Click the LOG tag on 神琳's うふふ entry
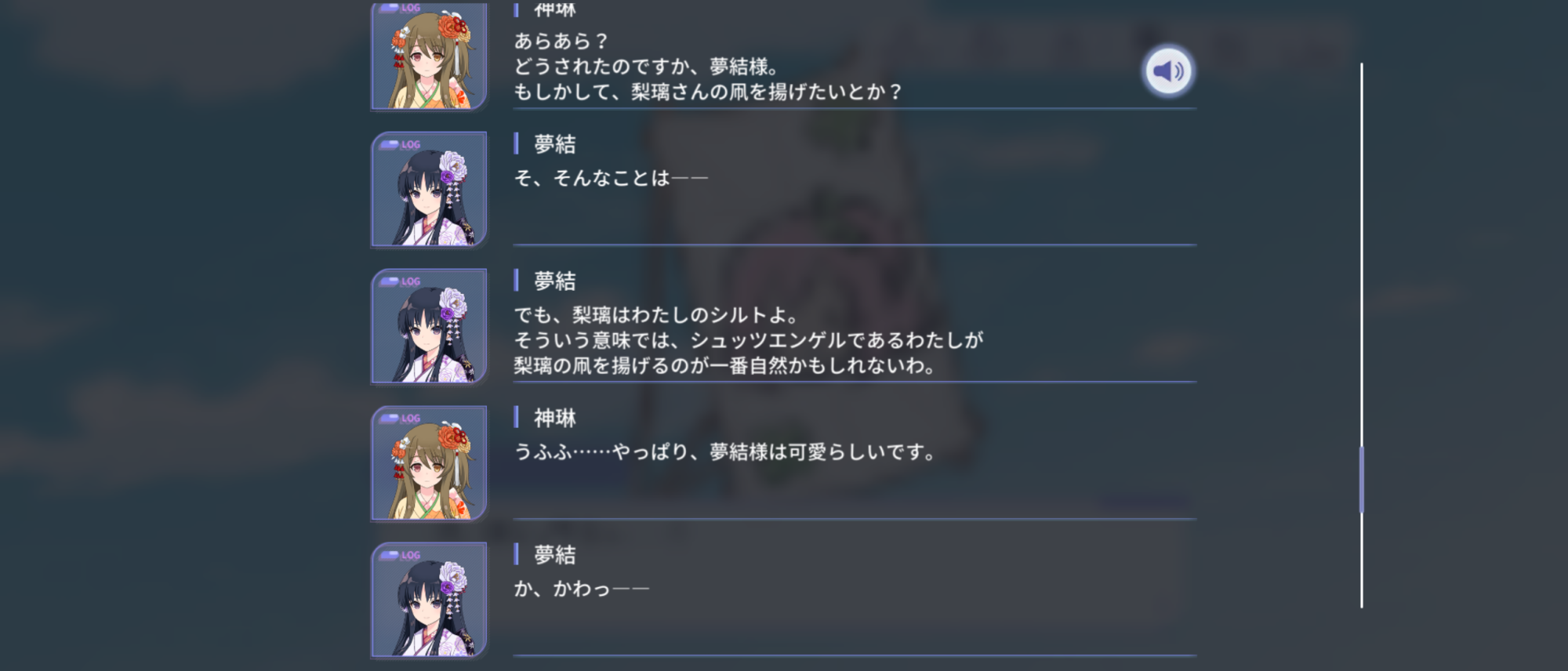This screenshot has height=671, width=1568. coord(400,419)
